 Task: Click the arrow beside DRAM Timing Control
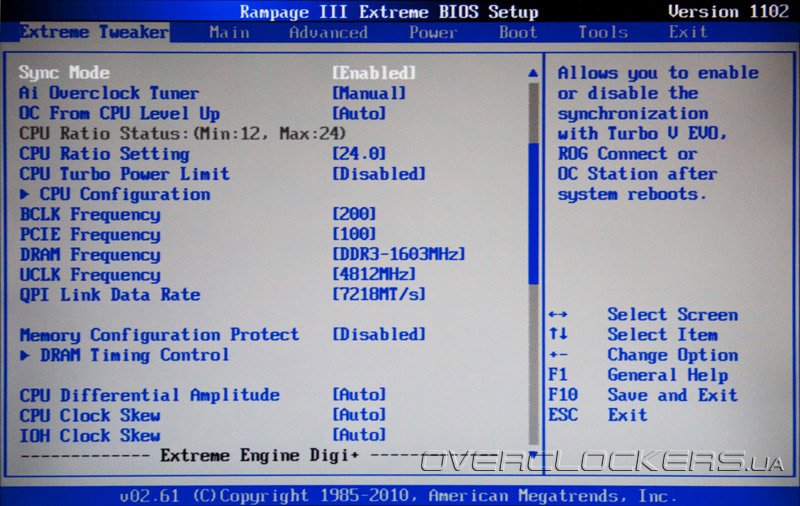(x=24, y=355)
